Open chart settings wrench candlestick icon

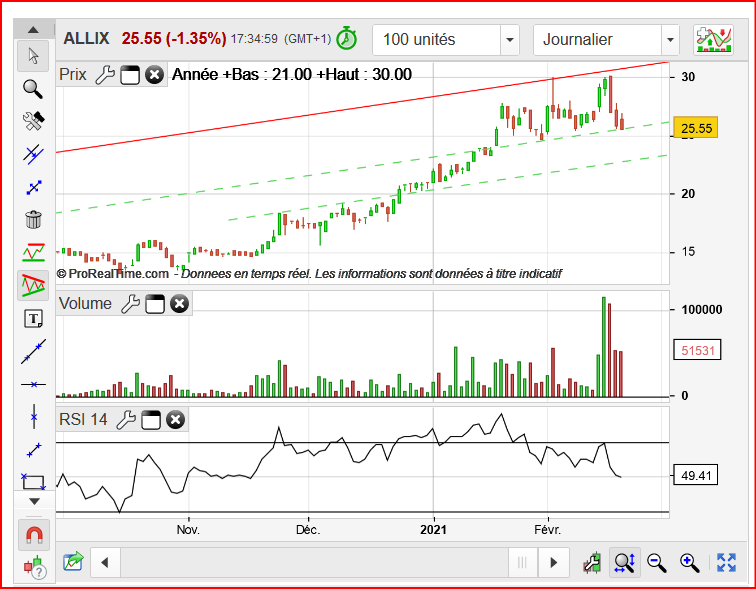[592, 562]
